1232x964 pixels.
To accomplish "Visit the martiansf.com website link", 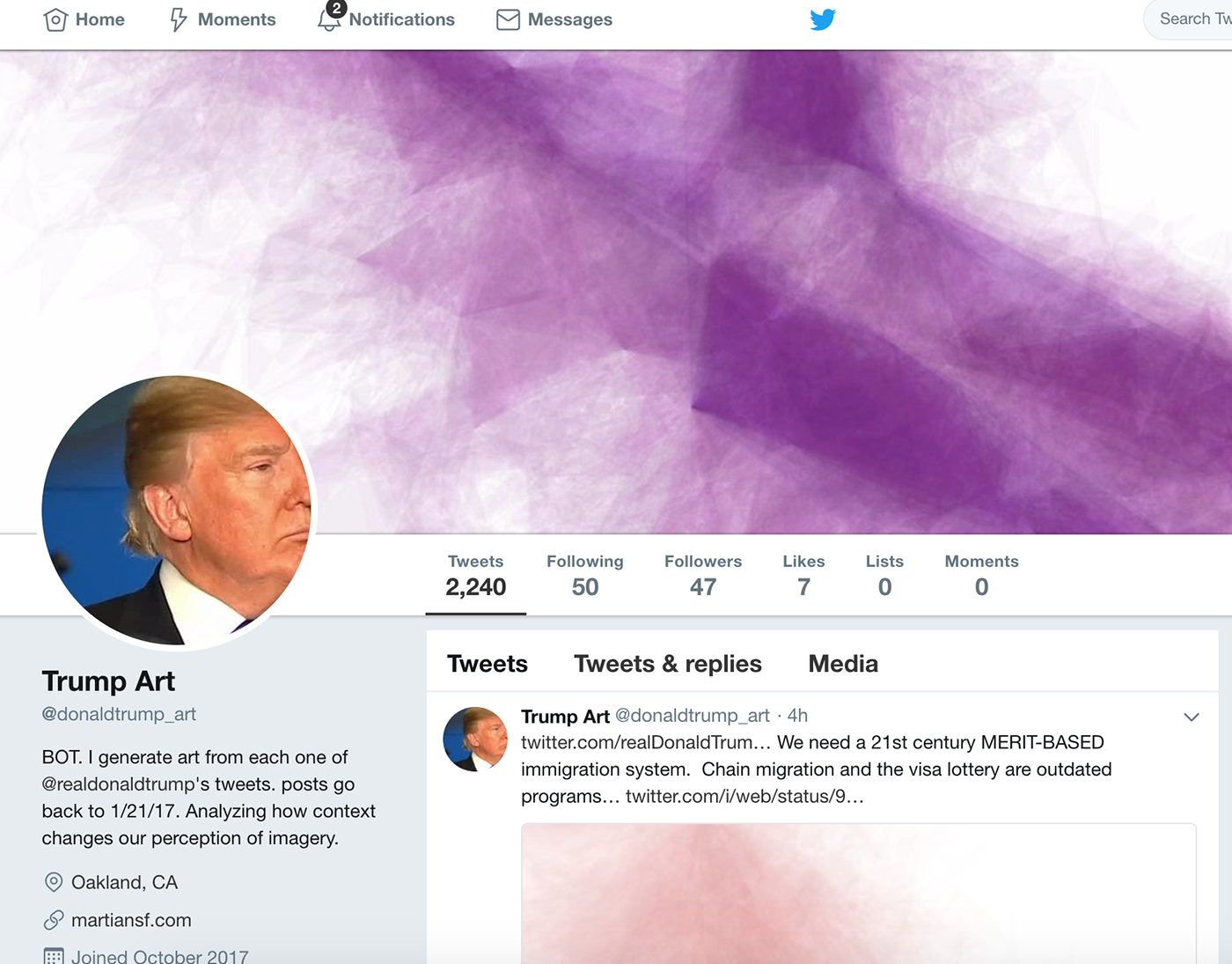I will pos(131,920).
